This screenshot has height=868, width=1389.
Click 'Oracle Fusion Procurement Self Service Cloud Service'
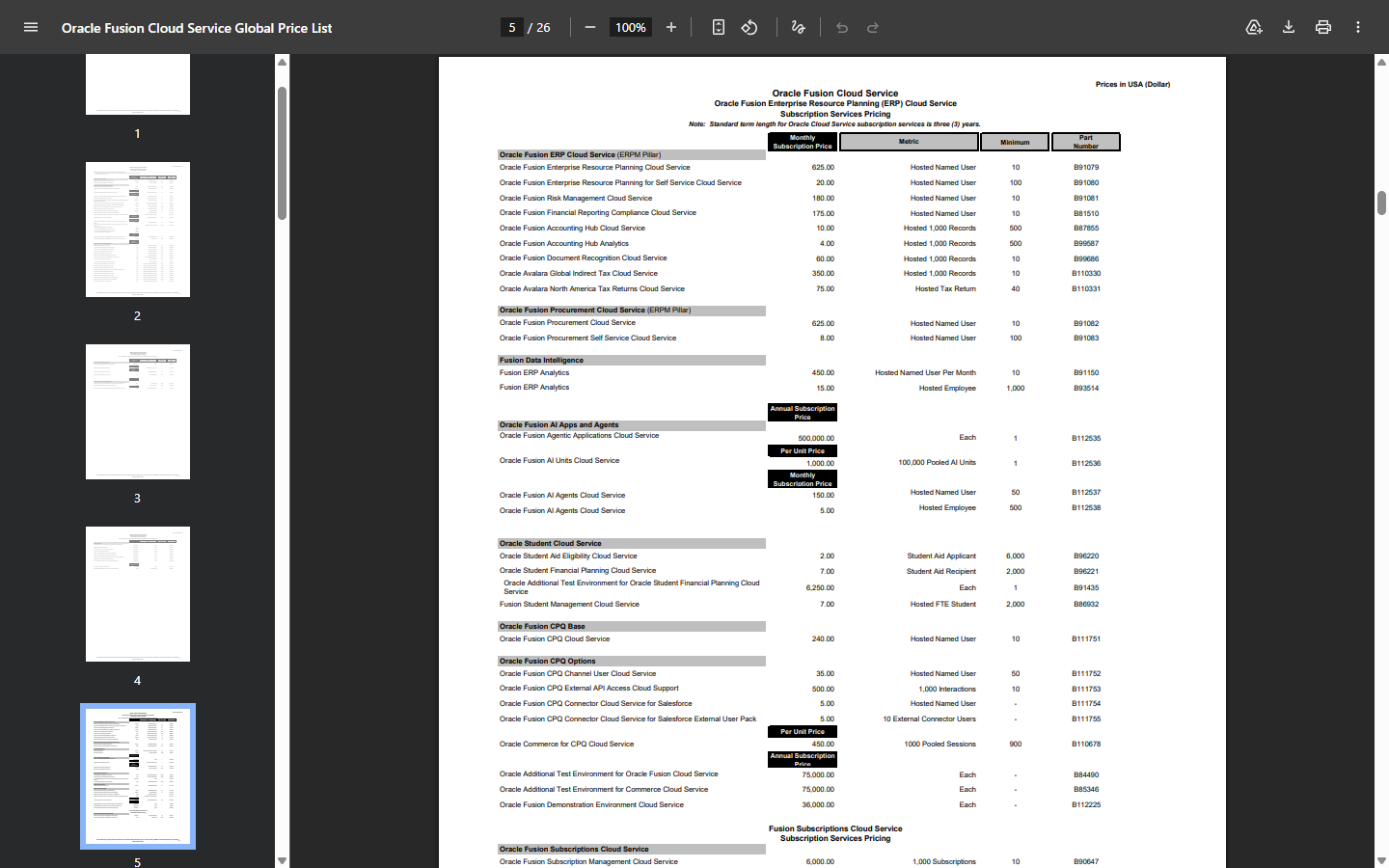[x=587, y=339]
